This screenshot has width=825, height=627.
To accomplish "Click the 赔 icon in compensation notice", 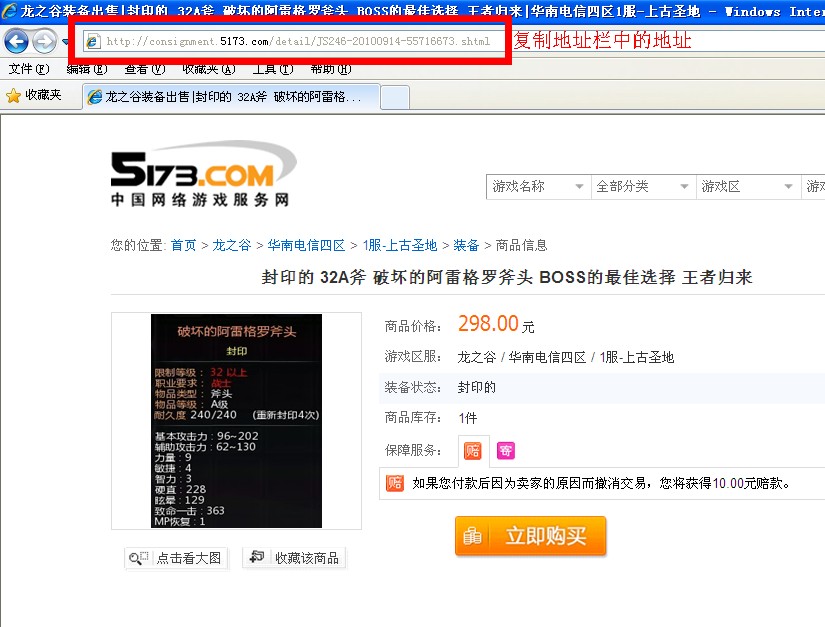I will [x=395, y=483].
